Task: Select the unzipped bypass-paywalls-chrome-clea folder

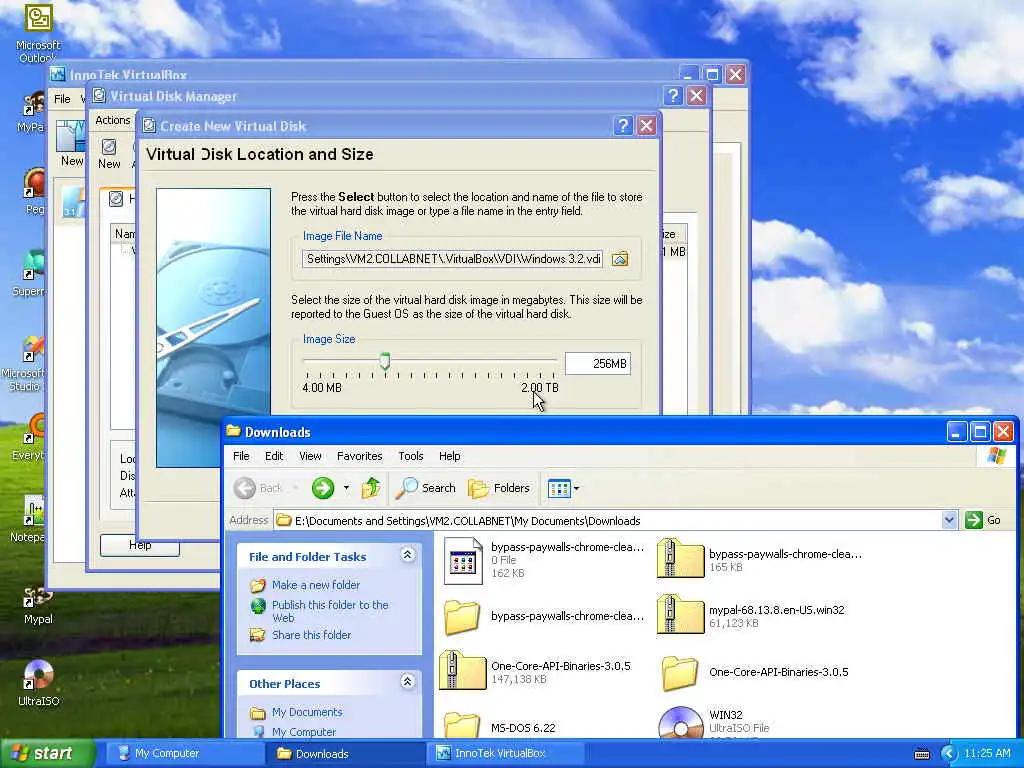Action: 462,616
